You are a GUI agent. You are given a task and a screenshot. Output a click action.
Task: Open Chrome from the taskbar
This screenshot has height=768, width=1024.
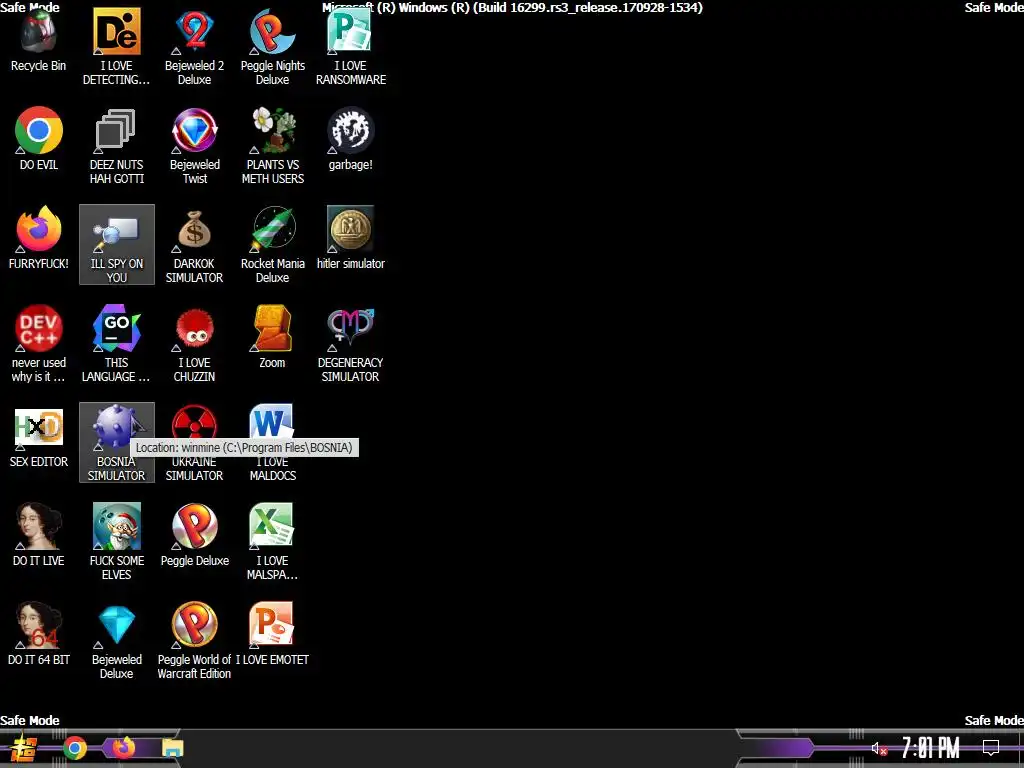pyautogui.click(x=74, y=748)
